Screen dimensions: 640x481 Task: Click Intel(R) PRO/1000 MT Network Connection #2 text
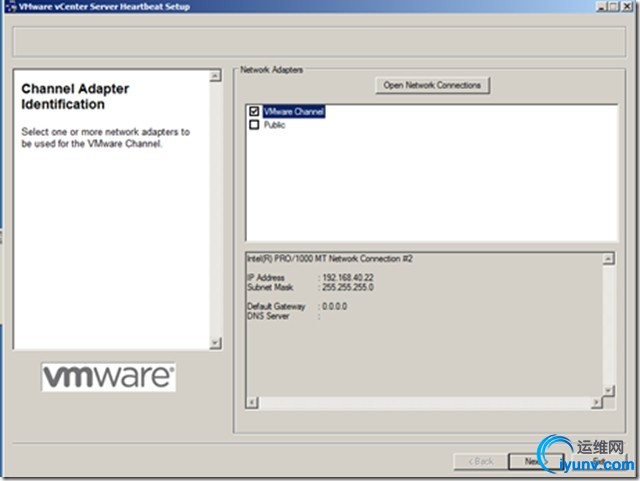coord(330,259)
